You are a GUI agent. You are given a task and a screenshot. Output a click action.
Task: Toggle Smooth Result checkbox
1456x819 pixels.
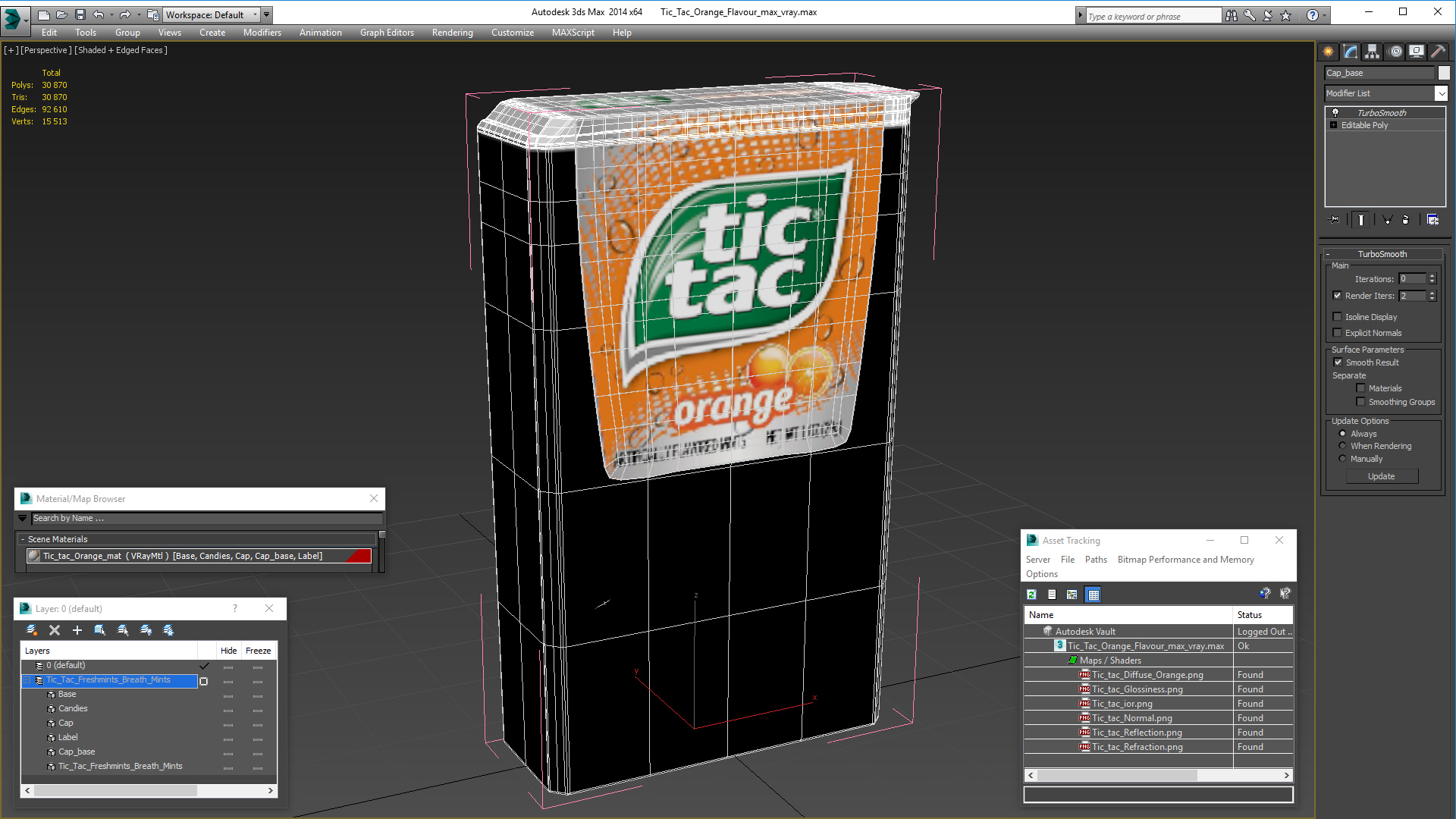[x=1338, y=362]
